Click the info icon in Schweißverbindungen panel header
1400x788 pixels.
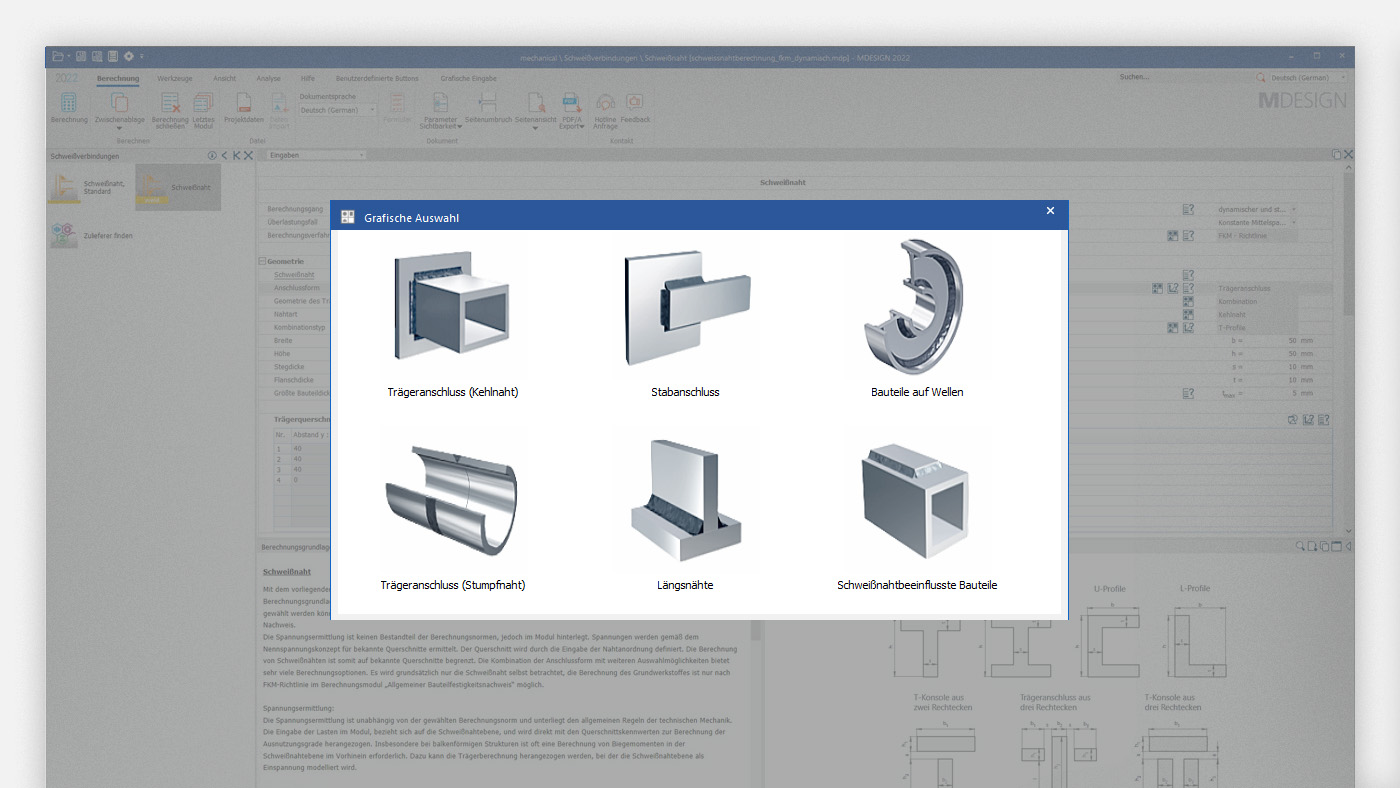(211, 156)
